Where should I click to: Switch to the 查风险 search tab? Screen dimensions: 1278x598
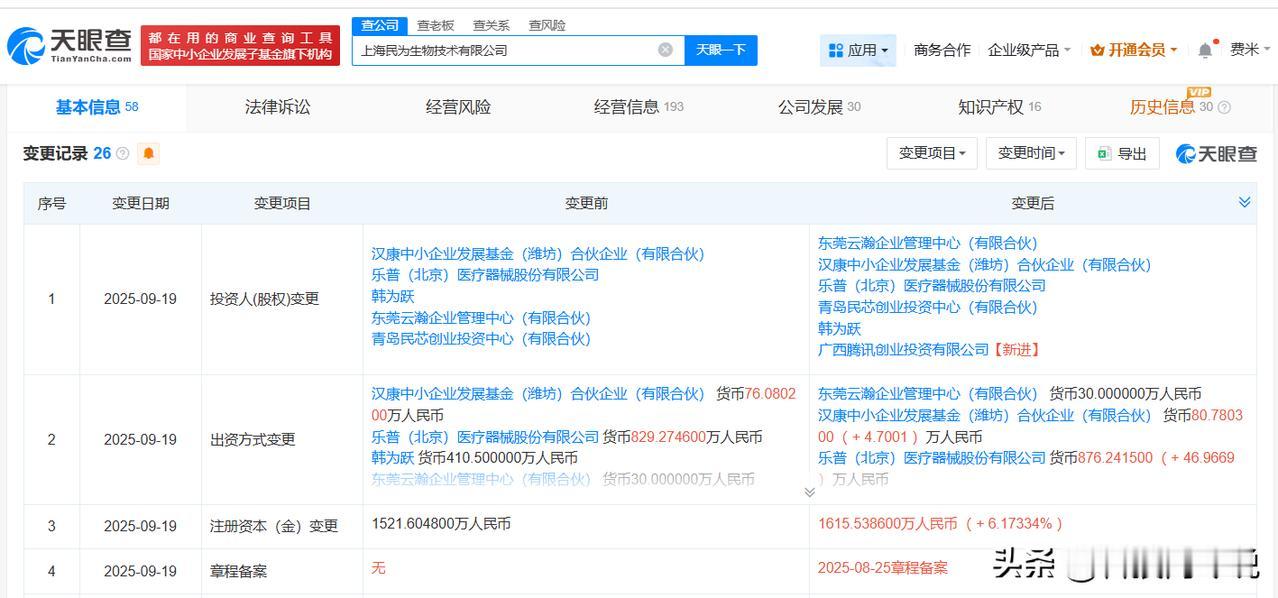click(547, 25)
